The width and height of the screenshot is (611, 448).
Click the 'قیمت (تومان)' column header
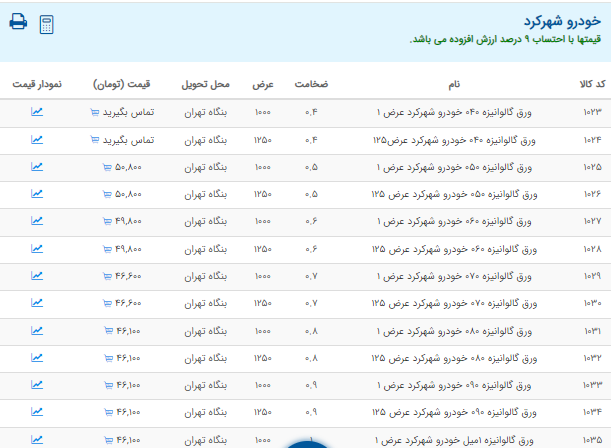coord(122,84)
